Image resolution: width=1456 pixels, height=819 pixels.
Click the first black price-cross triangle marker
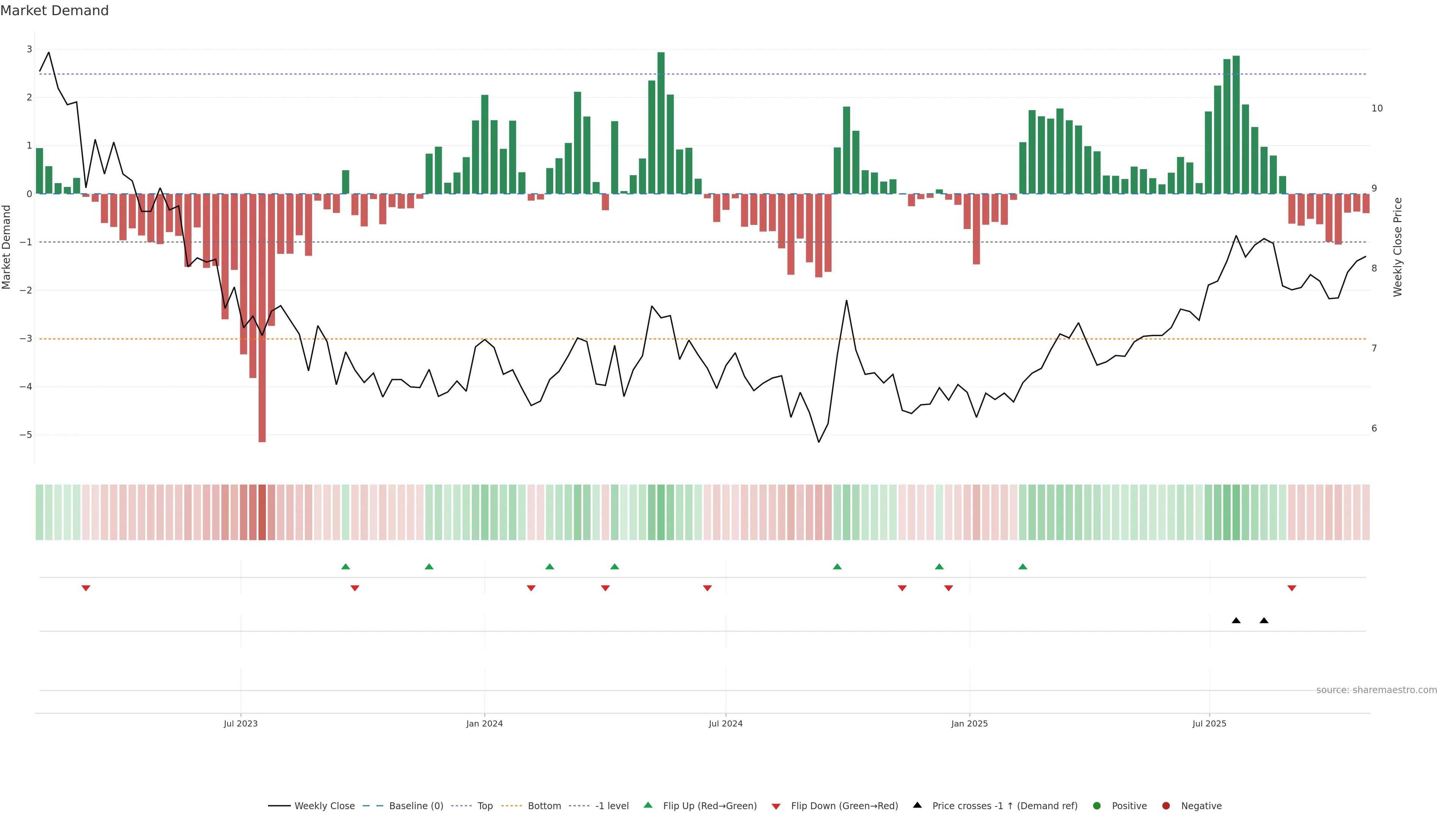tap(1236, 621)
